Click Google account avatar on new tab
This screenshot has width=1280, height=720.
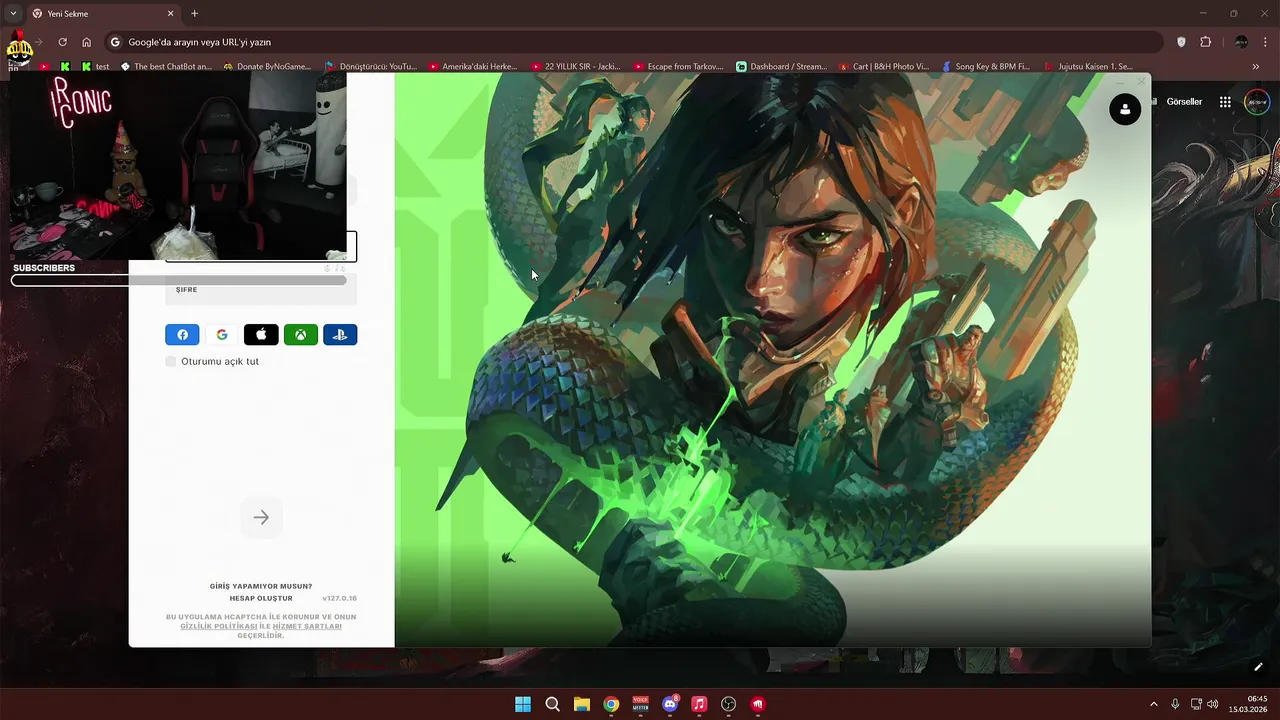[1257, 102]
